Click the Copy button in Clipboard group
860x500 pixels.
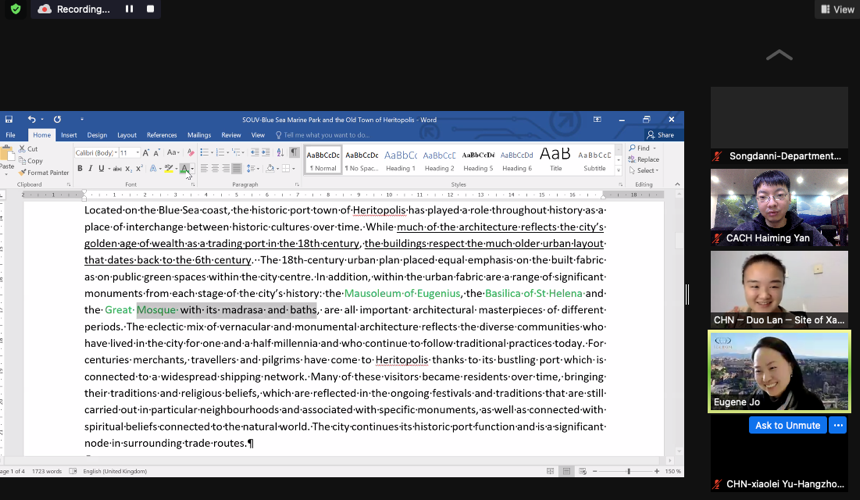[x=31, y=161]
